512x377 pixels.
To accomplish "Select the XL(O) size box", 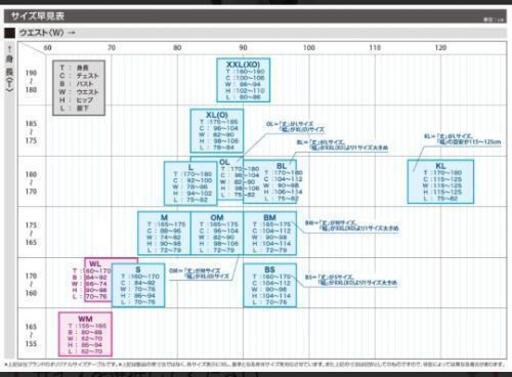I will tap(217, 131).
